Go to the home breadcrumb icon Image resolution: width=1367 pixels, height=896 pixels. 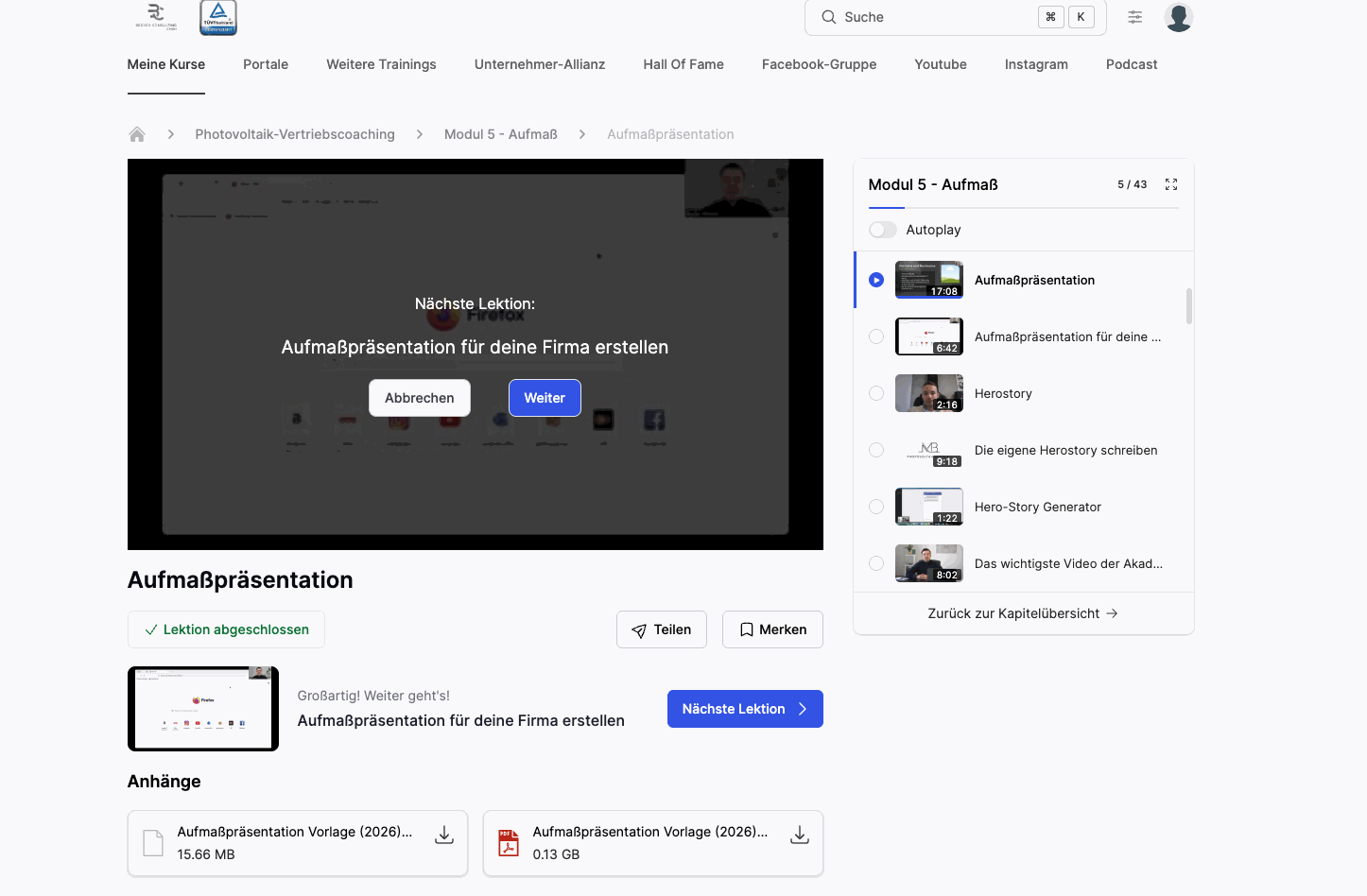(137, 134)
